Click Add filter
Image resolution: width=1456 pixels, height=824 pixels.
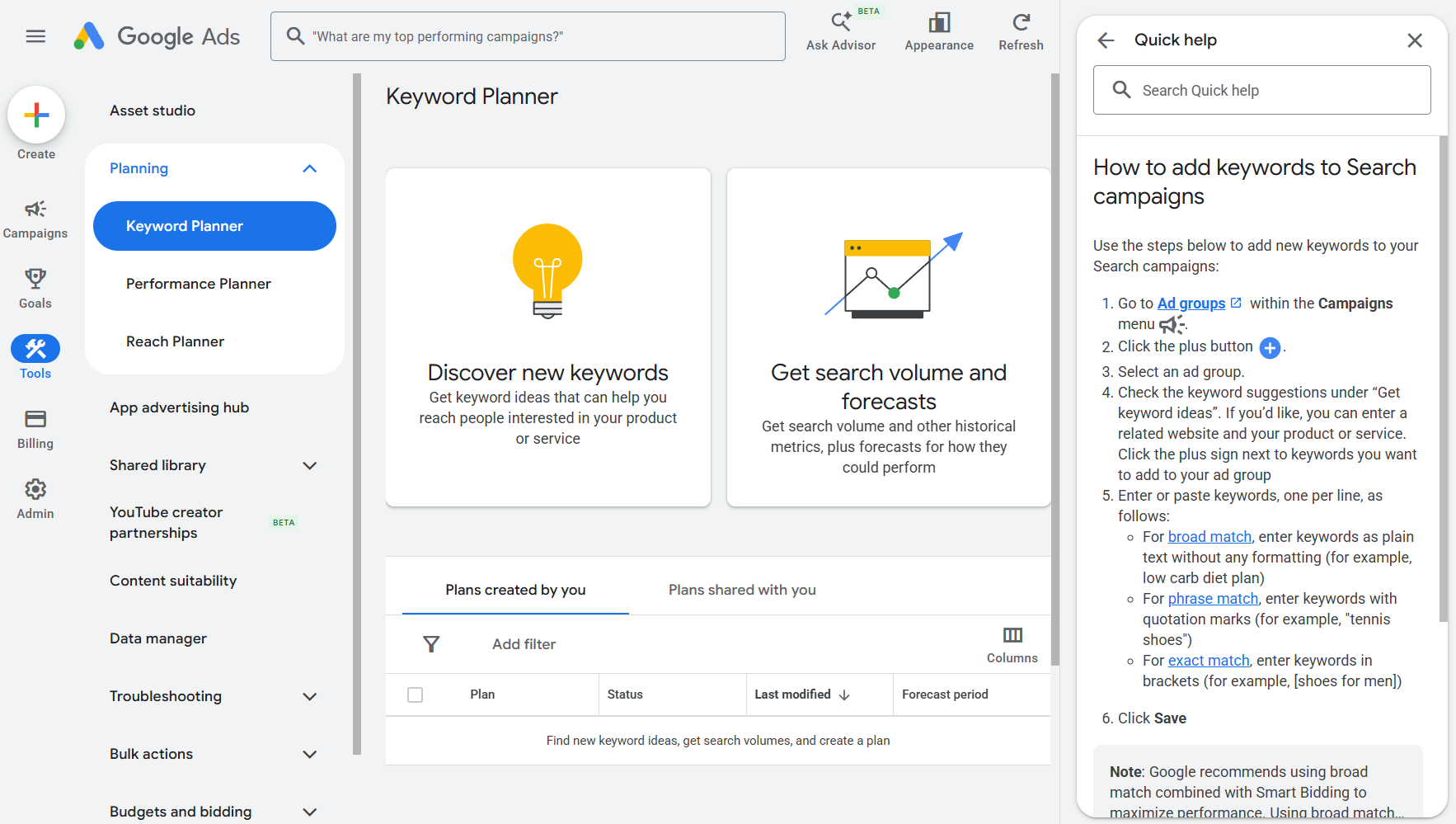pyautogui.click(x=524, y=644)
